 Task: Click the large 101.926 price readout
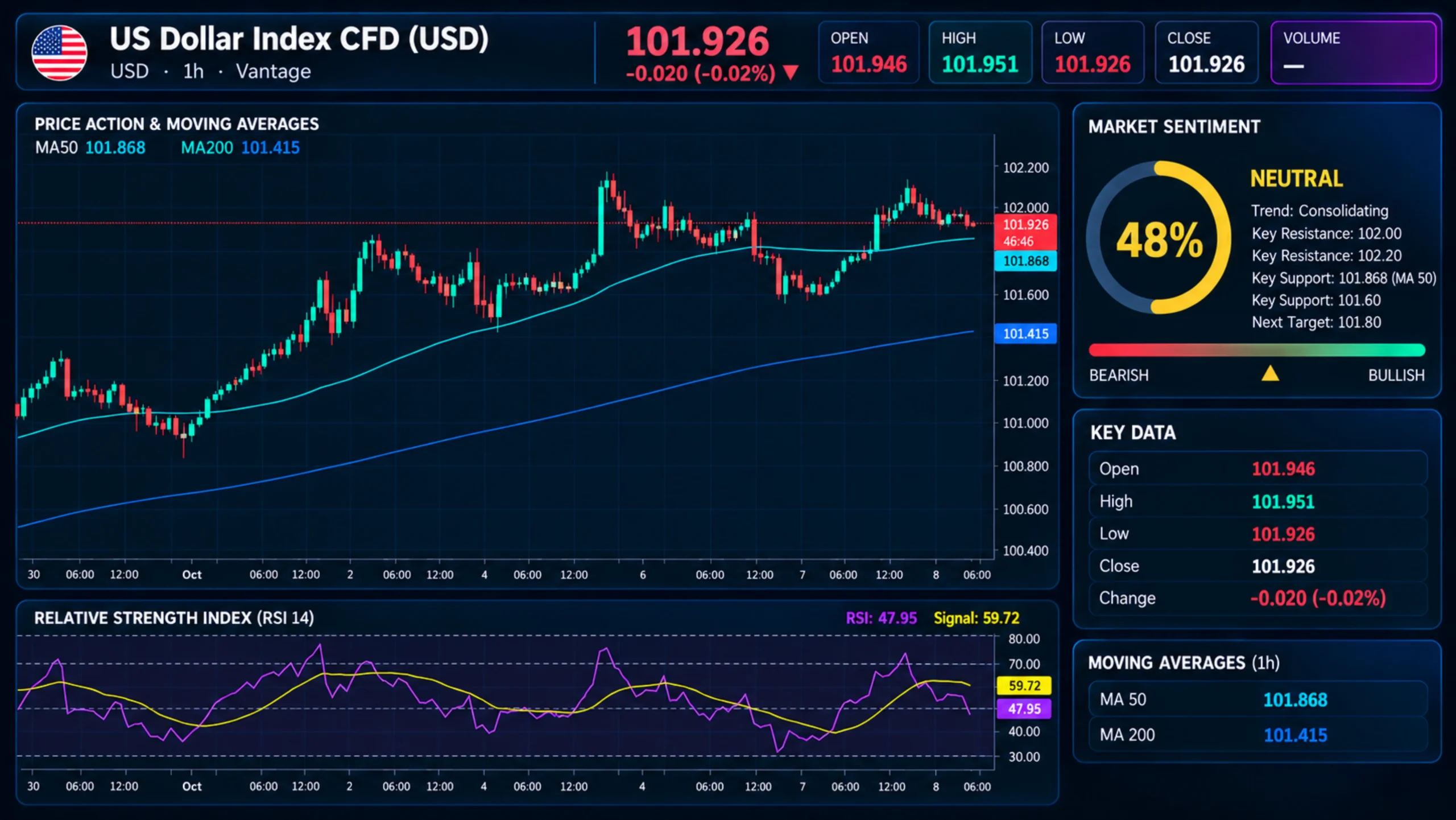tap(697, 42)
